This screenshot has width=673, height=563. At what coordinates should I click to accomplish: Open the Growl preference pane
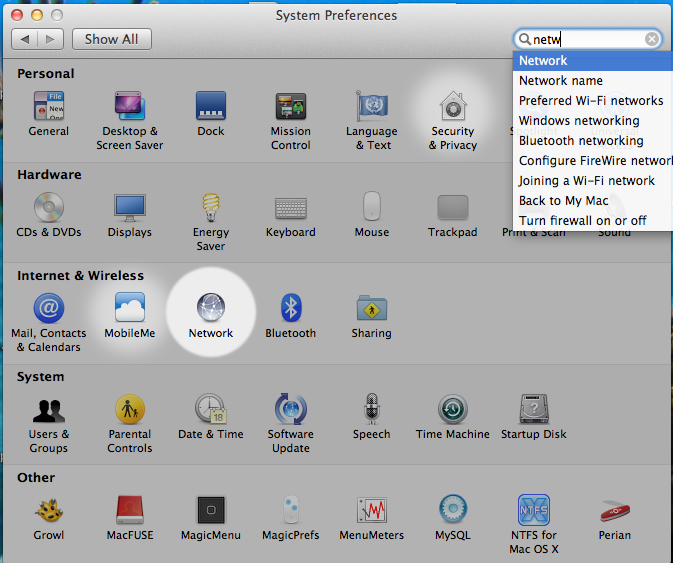pyautogui.click(x=49, y=518)
